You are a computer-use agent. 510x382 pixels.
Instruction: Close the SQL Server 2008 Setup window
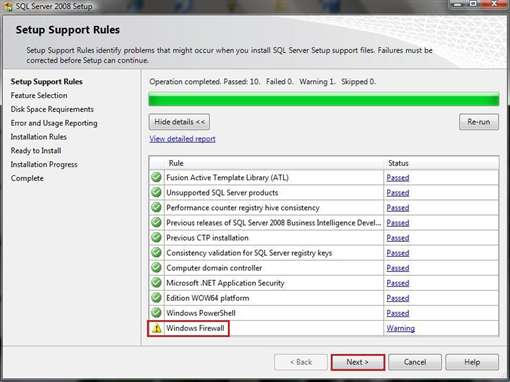coord(494,4)
